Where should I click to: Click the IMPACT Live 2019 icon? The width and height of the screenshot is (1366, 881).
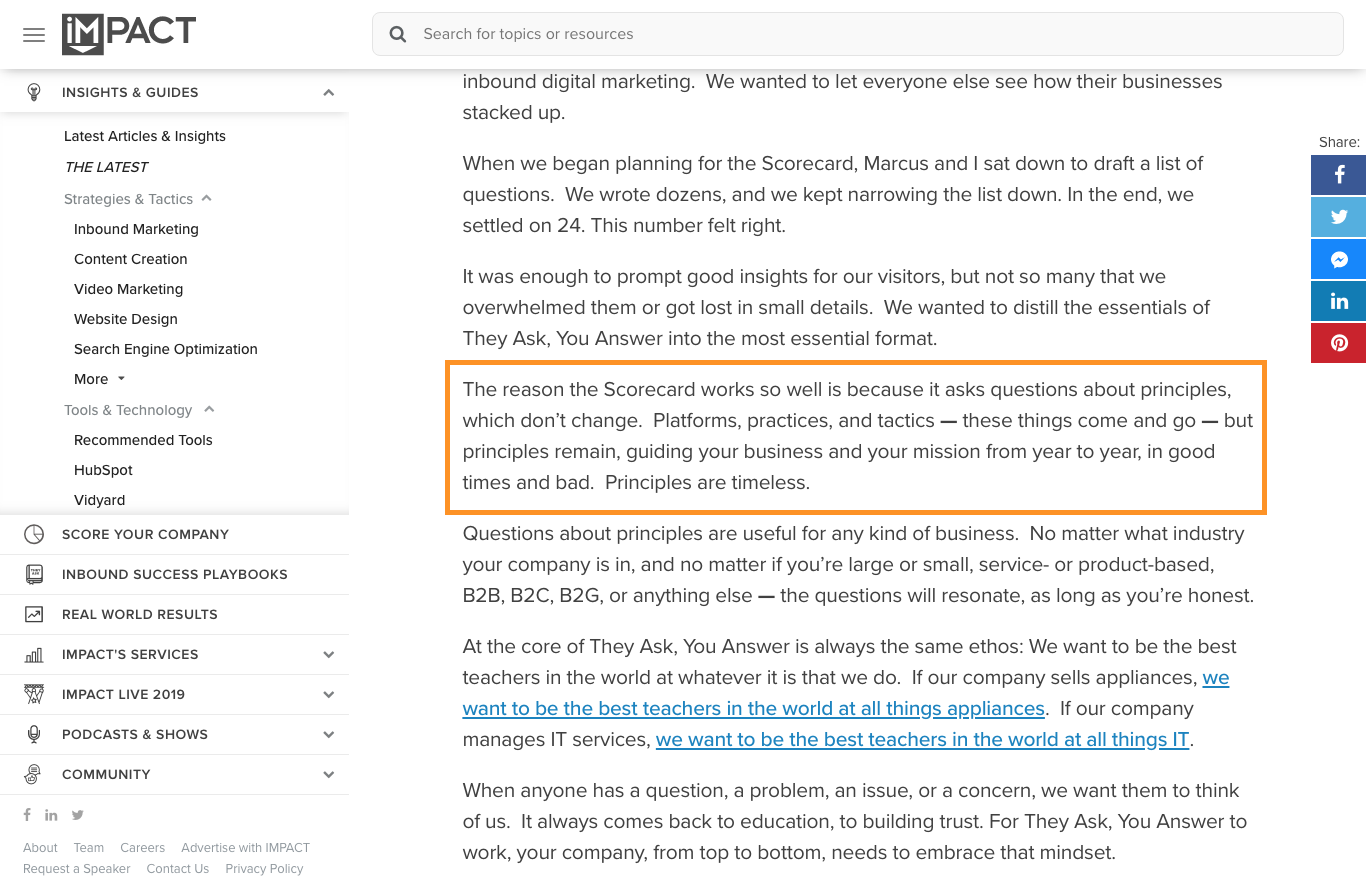(34, 694)
